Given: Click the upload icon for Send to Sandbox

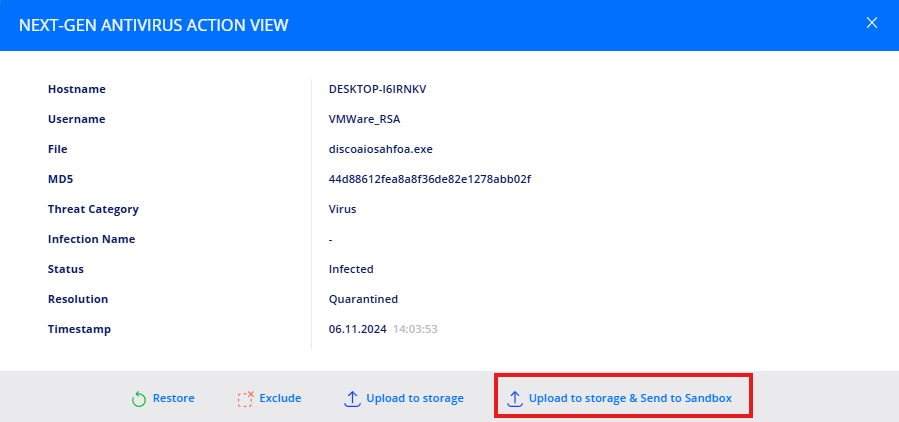Looking at the screenshot, I should (x=515, y=399).
